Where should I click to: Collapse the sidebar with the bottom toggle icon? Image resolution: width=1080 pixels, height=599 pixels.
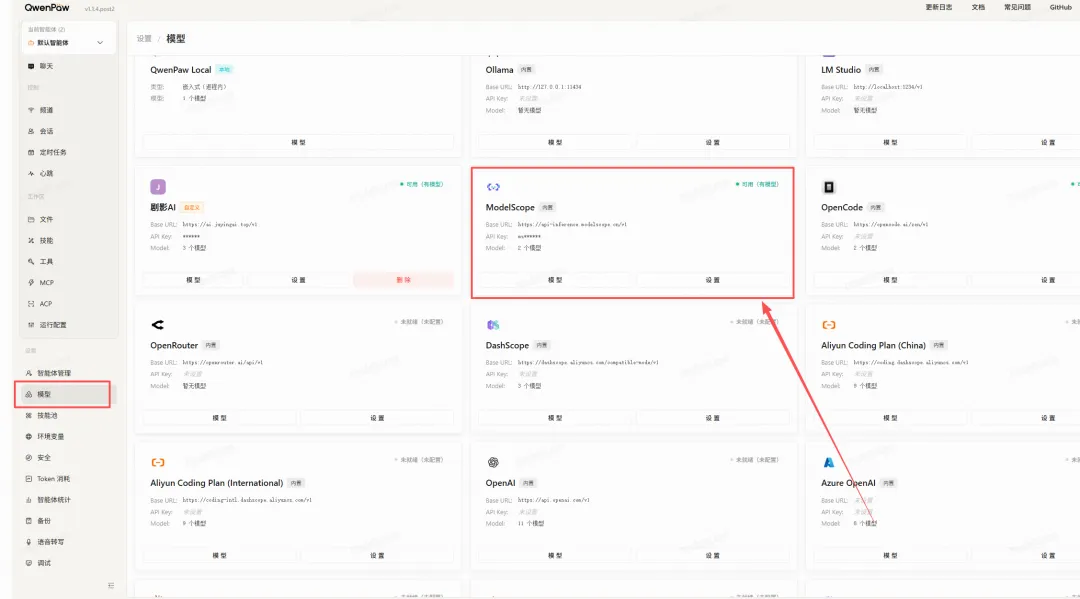click(x=111, y=585)
